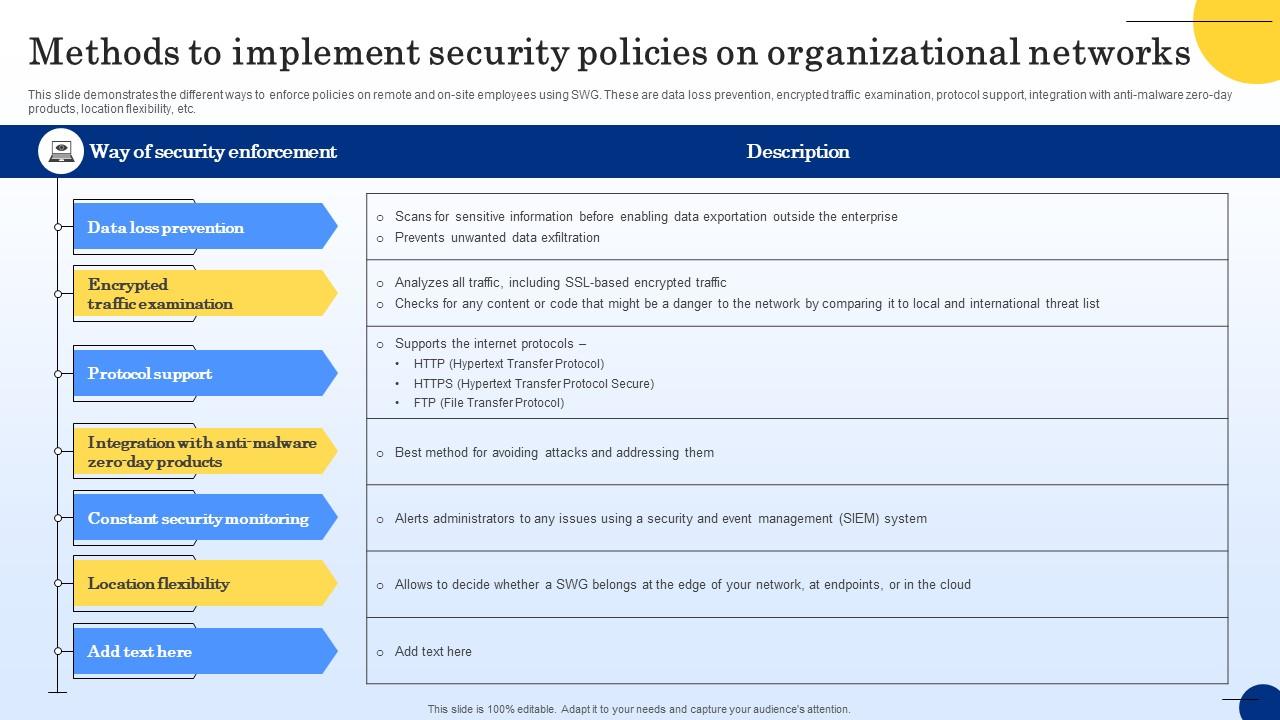1280x720 pixels.
Task: Click the Description column header
Action: (798, 151)
